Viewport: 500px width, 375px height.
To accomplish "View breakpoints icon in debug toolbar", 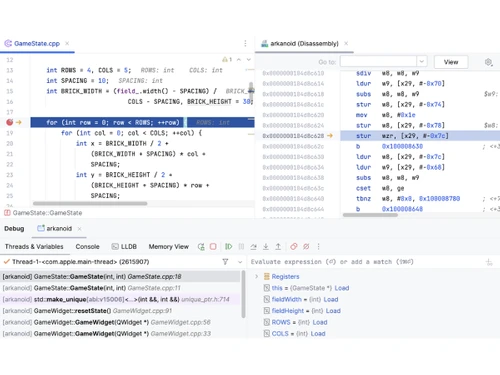I will click(294, 247).
